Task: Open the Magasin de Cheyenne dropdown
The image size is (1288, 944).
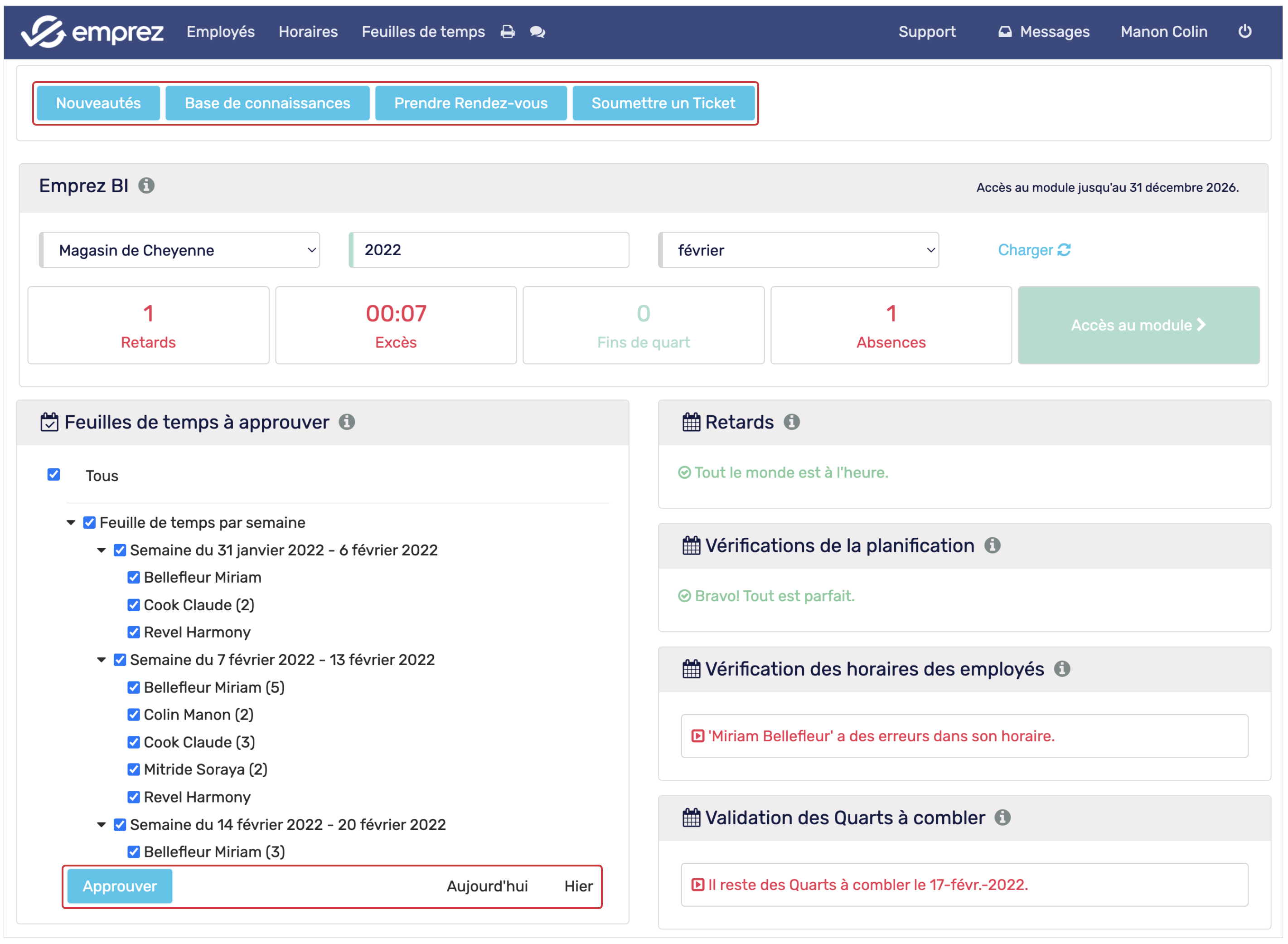Action: [180, 250]
